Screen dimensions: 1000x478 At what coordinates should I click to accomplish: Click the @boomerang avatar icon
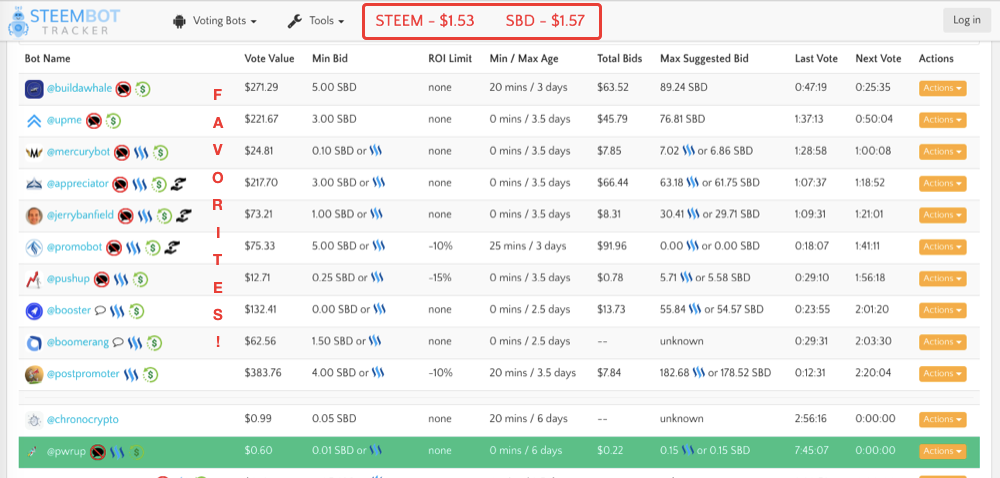(34, 343)
